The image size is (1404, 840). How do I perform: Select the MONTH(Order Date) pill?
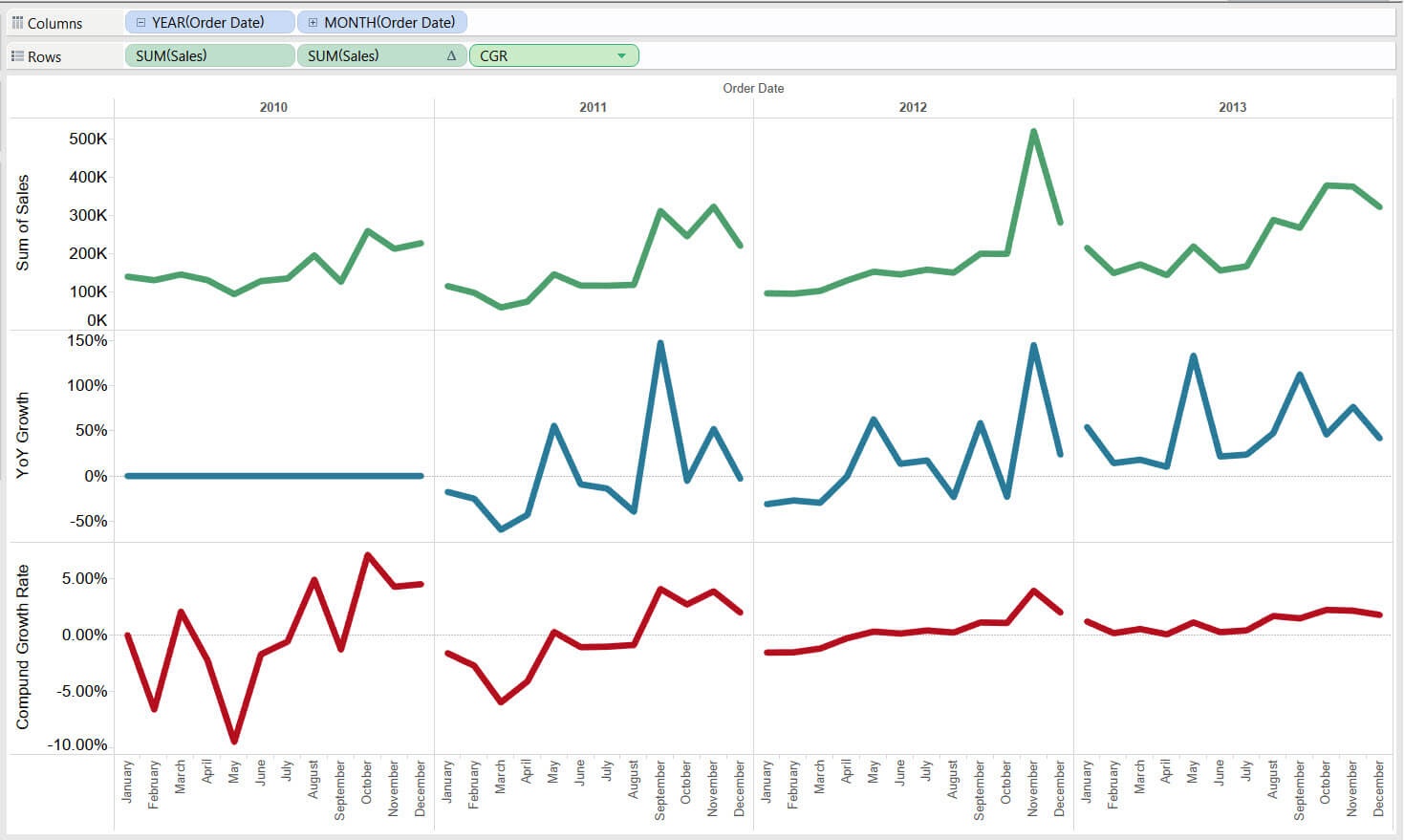click(382, 22)
